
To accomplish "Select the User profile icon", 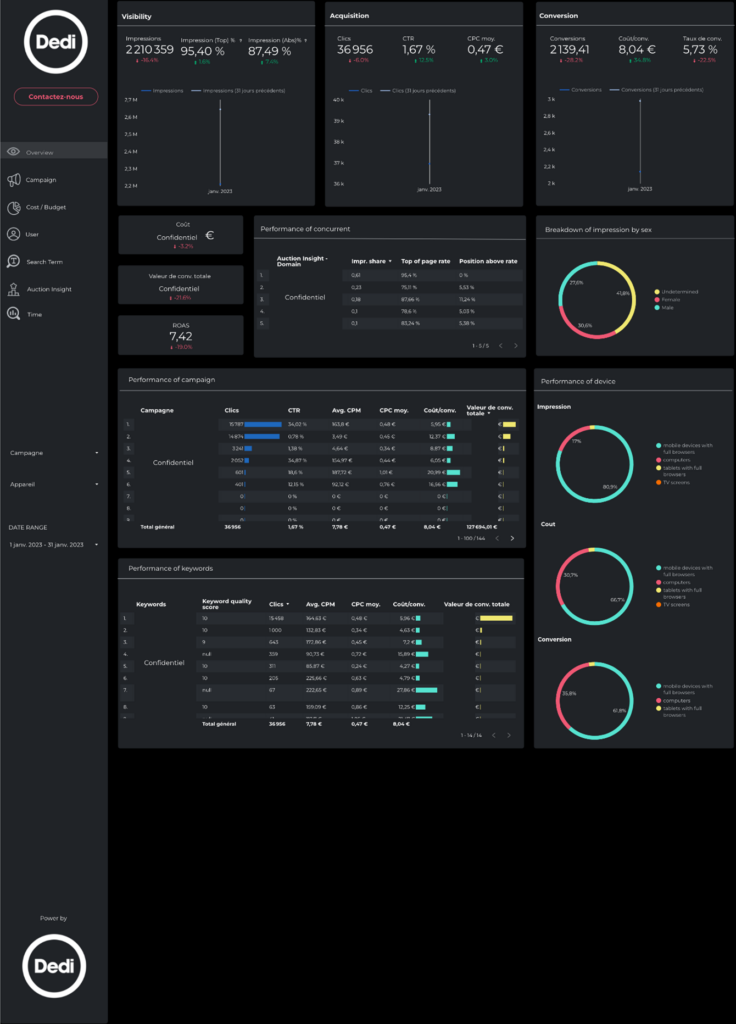I will click(x=14, y=234).
